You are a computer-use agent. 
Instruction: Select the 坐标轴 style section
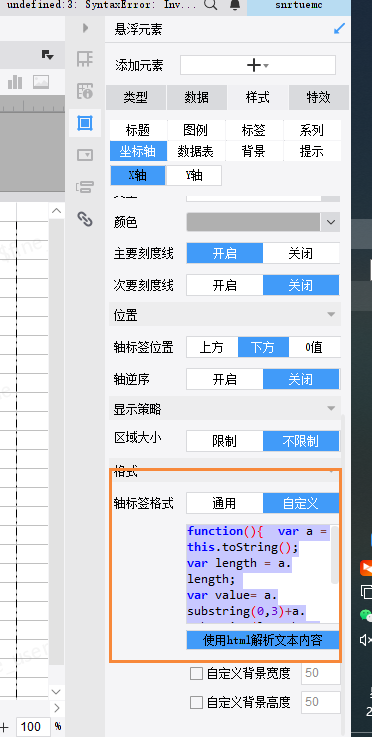[x=138, y=151]
